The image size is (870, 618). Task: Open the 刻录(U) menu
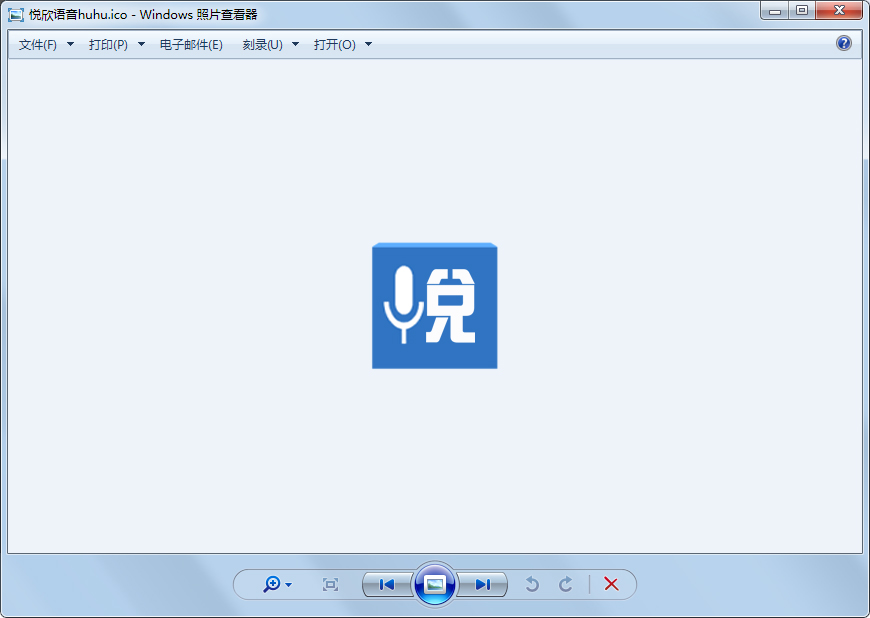(263, 45)
